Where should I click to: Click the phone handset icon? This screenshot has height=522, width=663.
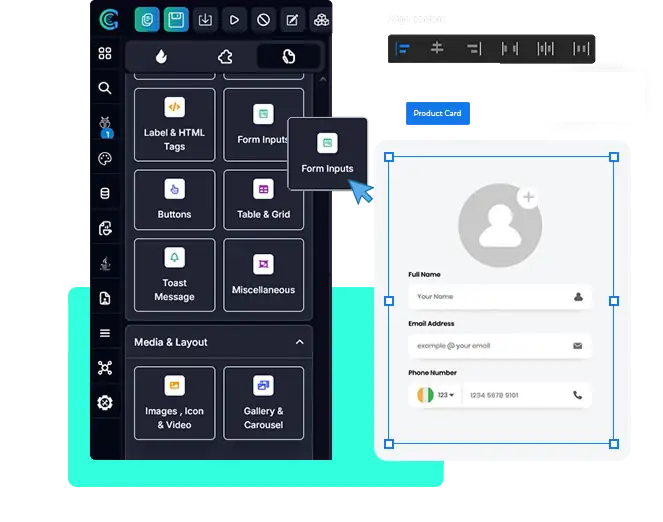(578, 395)
